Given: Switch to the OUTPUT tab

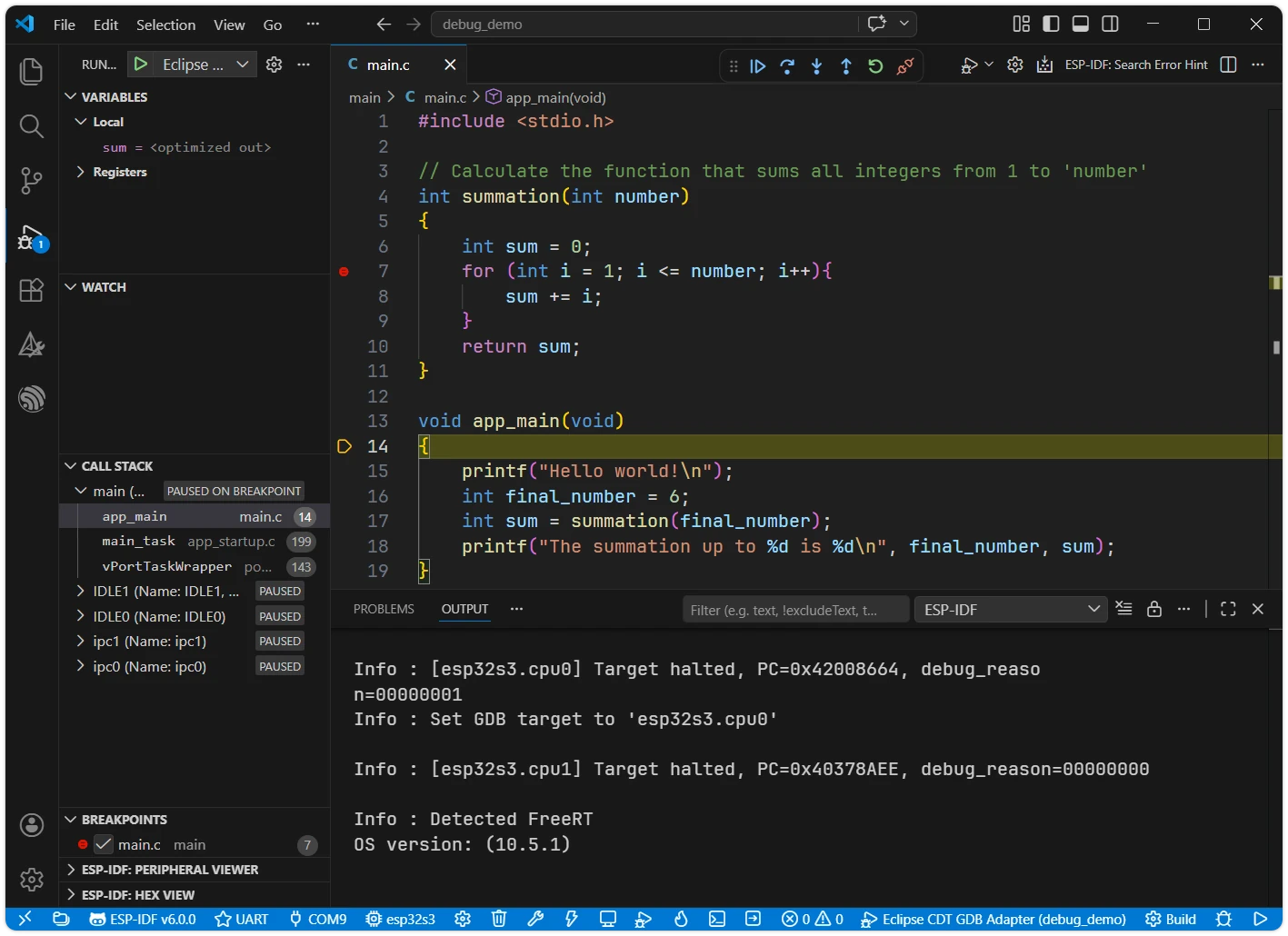Looking at the screenshot, I should [x=464, y=609].
